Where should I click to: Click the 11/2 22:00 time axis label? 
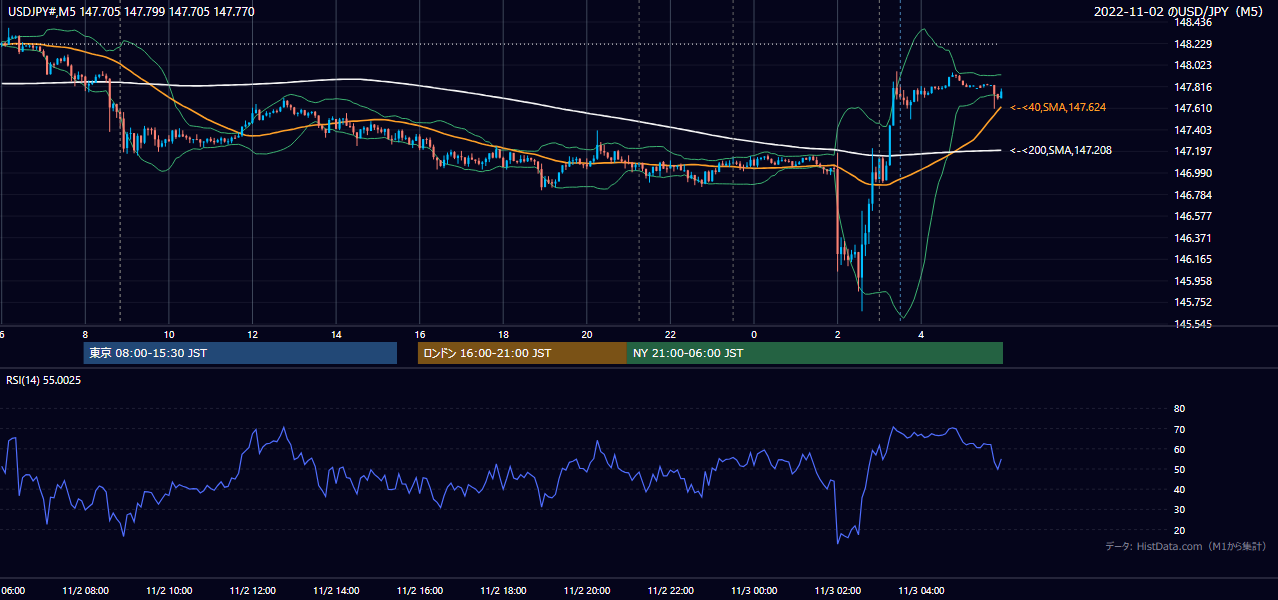(x=671, y=591)
